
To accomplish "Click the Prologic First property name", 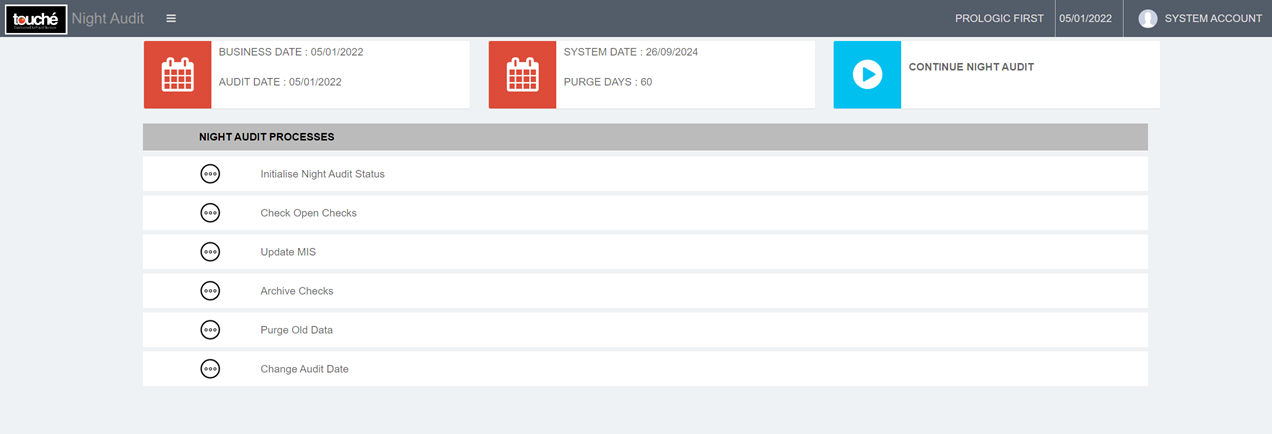I will (999, 18).
